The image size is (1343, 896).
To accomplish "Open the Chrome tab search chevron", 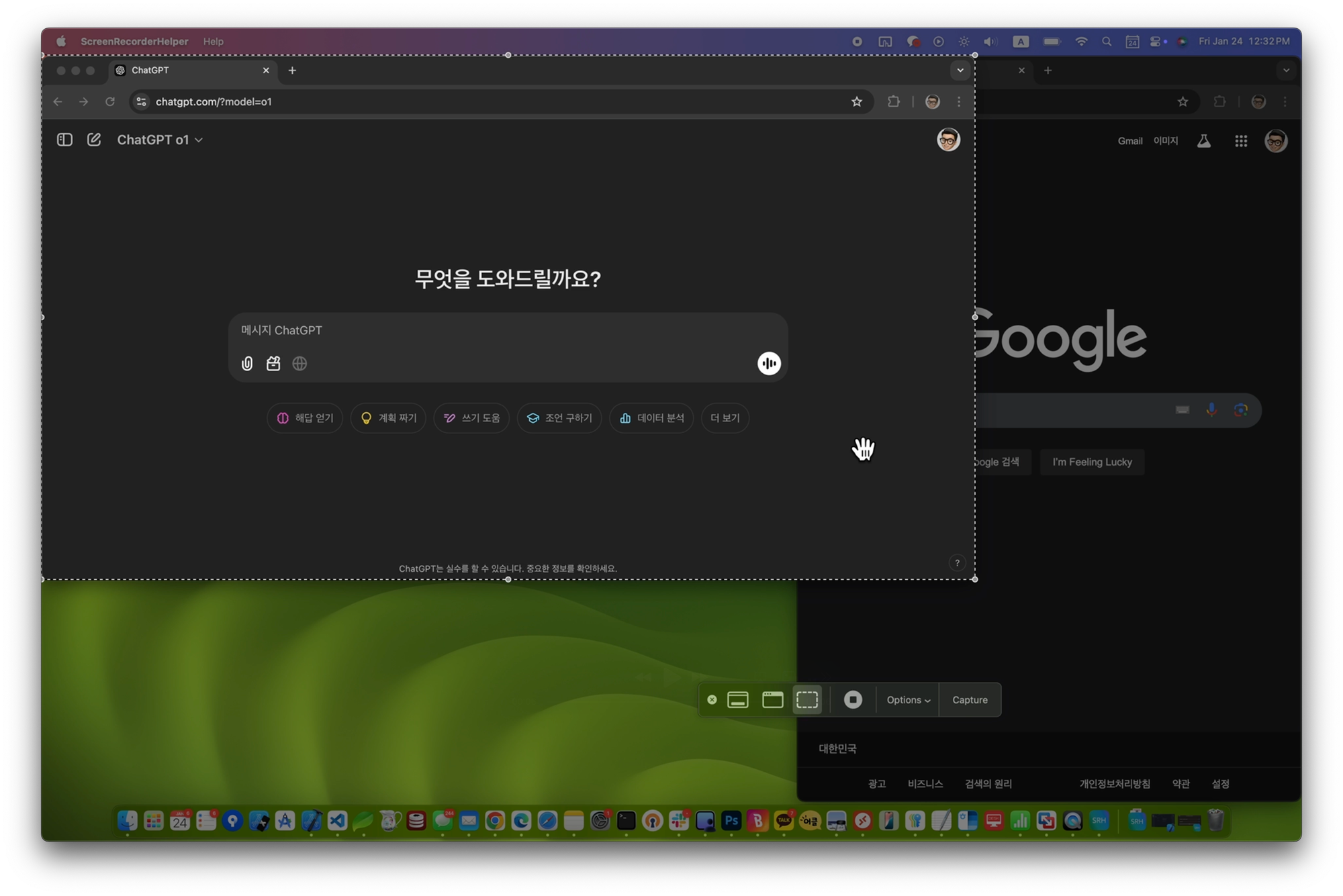I will [x=960, y=70].
